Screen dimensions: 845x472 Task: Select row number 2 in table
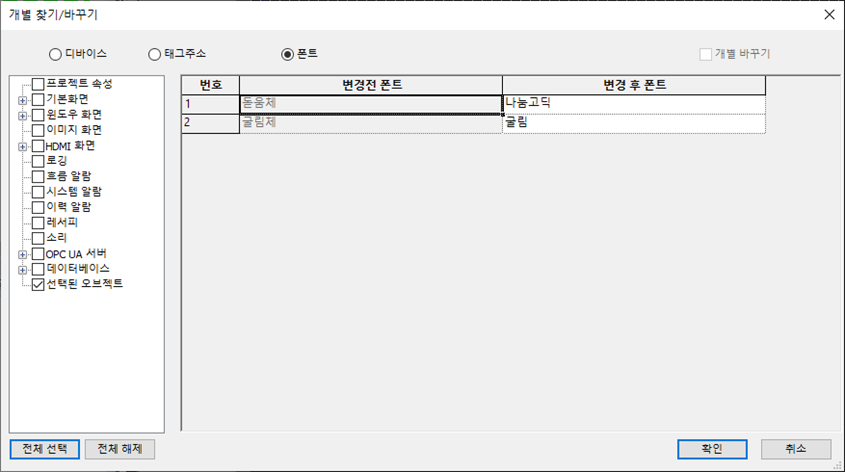(x=211, y=123)
